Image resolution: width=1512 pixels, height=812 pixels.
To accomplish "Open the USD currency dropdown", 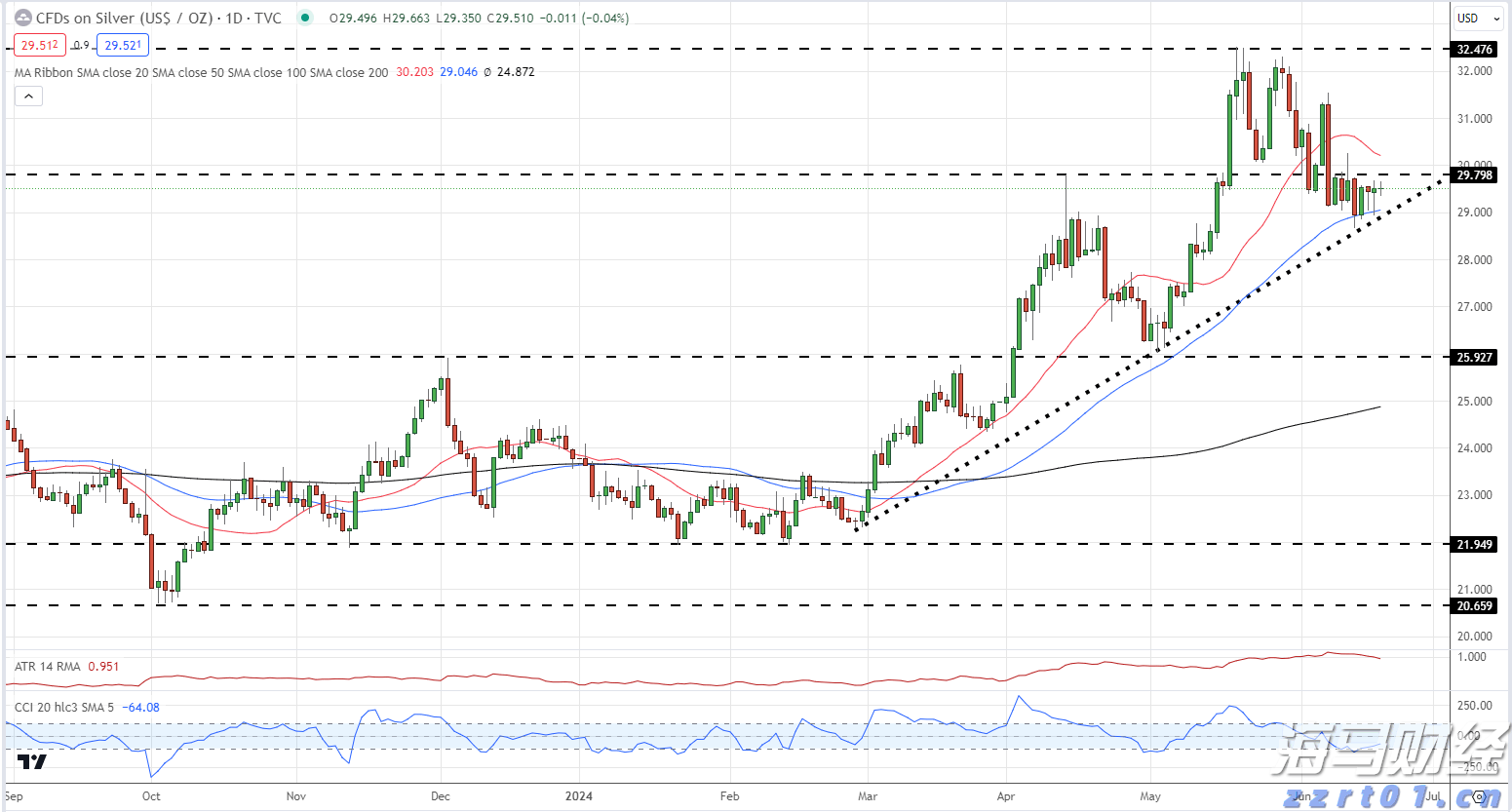I will (x=1479, y=18).
